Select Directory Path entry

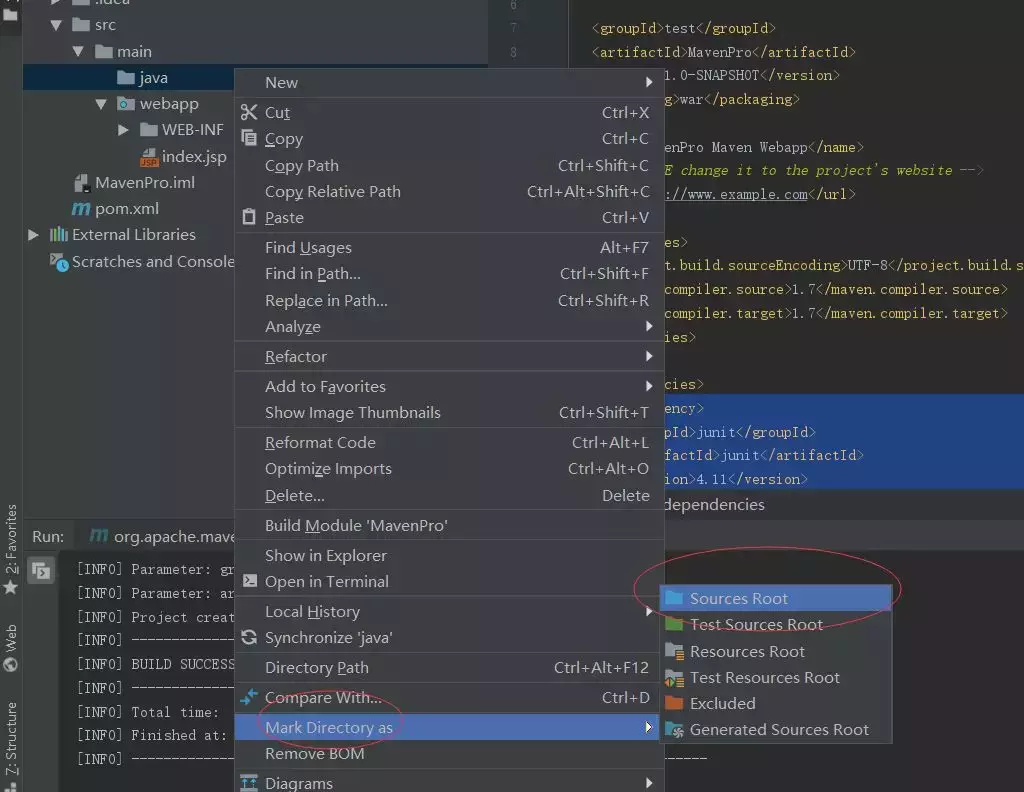[449, 667]
